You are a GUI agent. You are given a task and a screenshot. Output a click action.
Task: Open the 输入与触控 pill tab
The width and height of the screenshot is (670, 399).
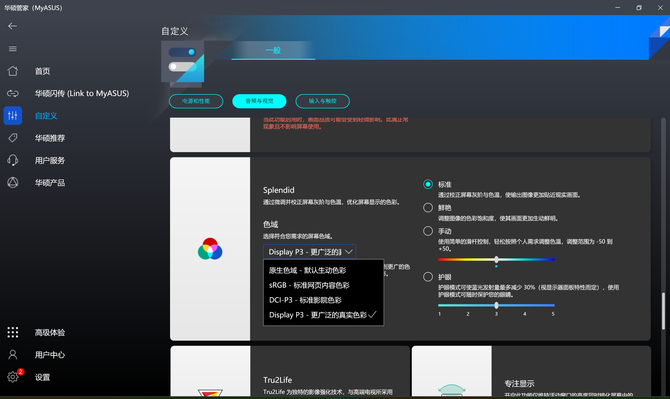(x=323, y=101)
